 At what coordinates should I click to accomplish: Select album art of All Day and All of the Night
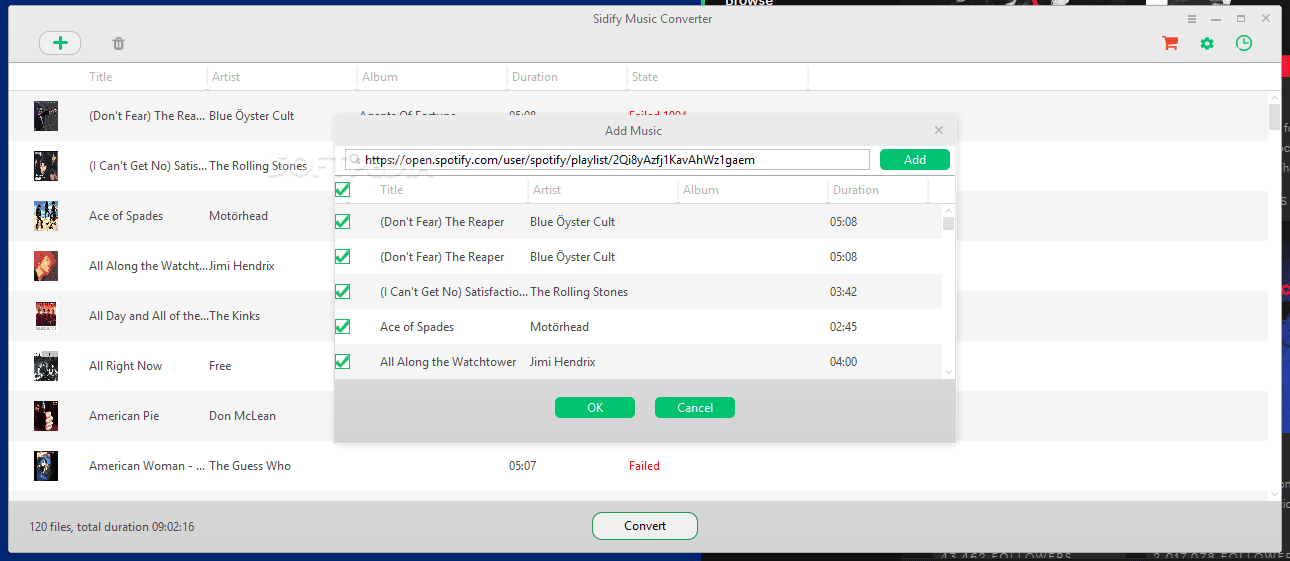pyautogui.click(x=46, y=316)
